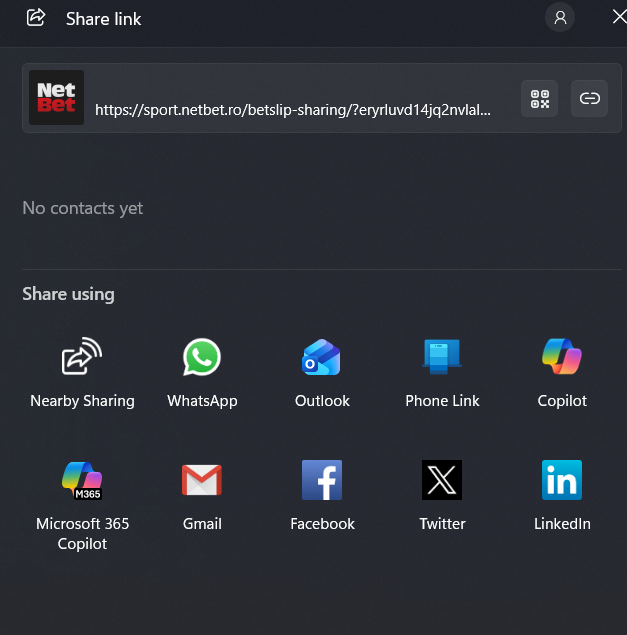
Task: Click the sport.netbet.ro betslip URL text
Action: [x=292, y=110]
